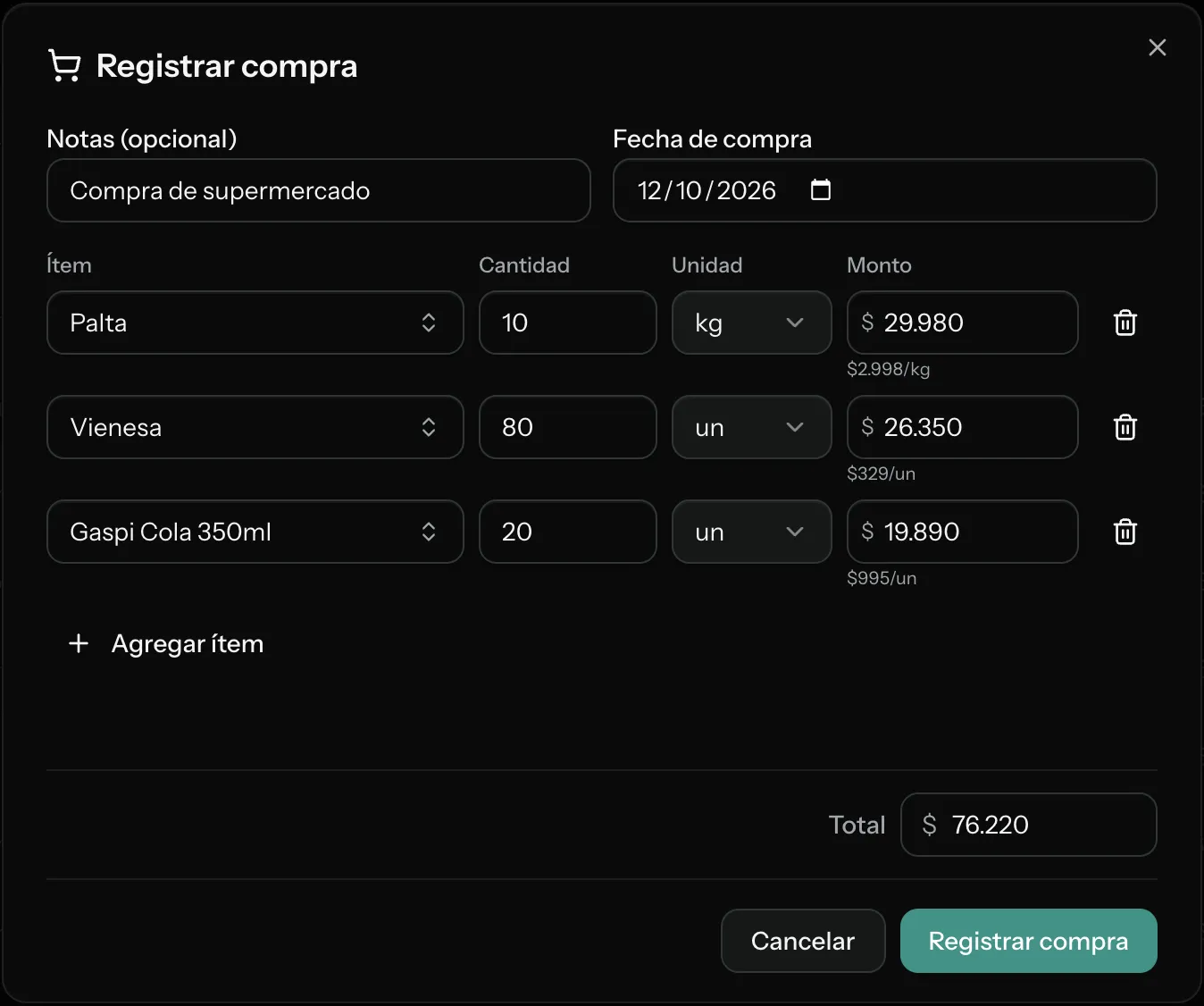Click the Total field showing 76.220
The height and width of the screenshot is (1006, 1204).
(x=1029, y=825)
